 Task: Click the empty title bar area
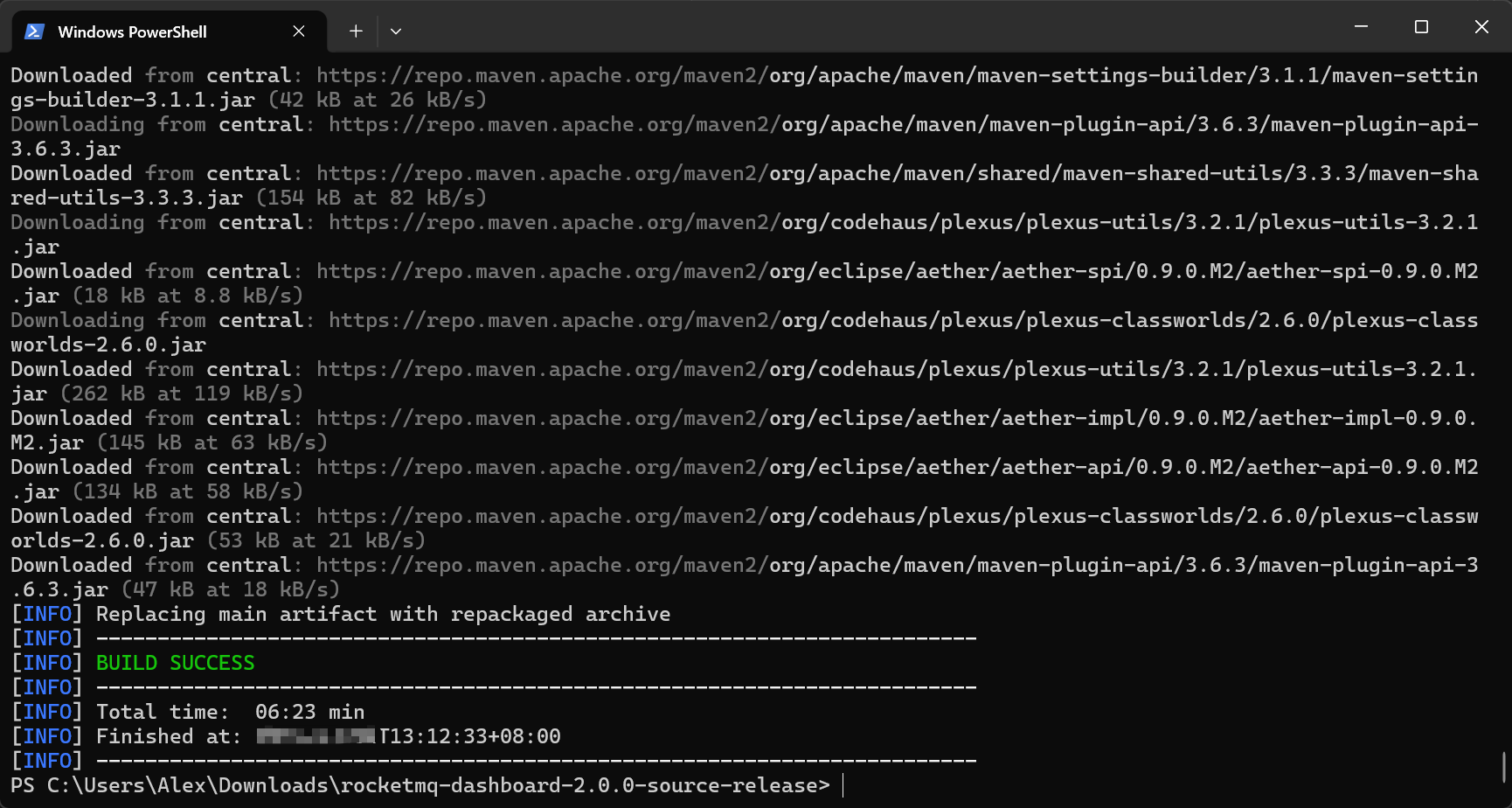coord(874,27)
